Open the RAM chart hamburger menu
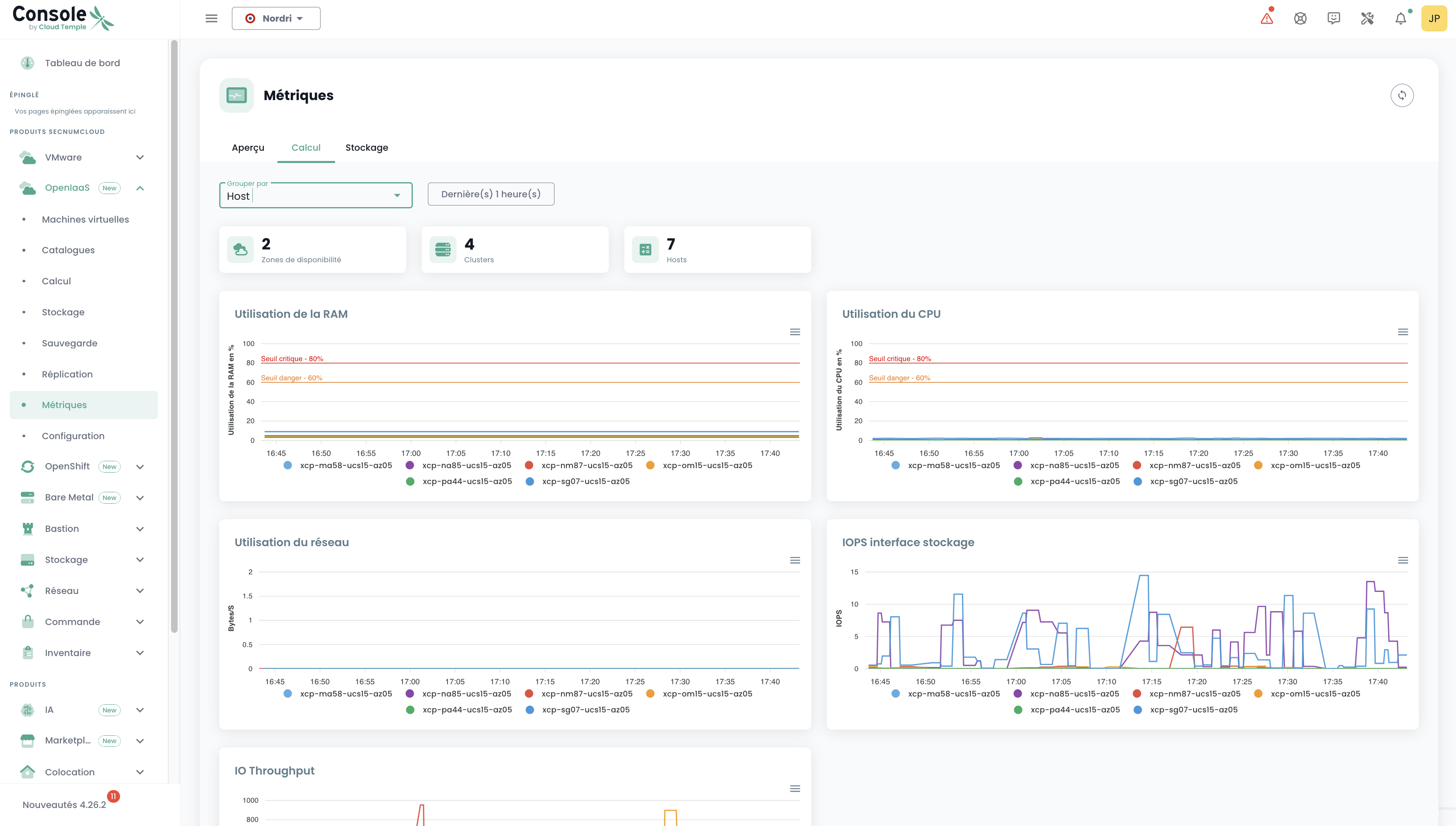The width and height of the screenshot is (1456, 826). click(795, 332)
